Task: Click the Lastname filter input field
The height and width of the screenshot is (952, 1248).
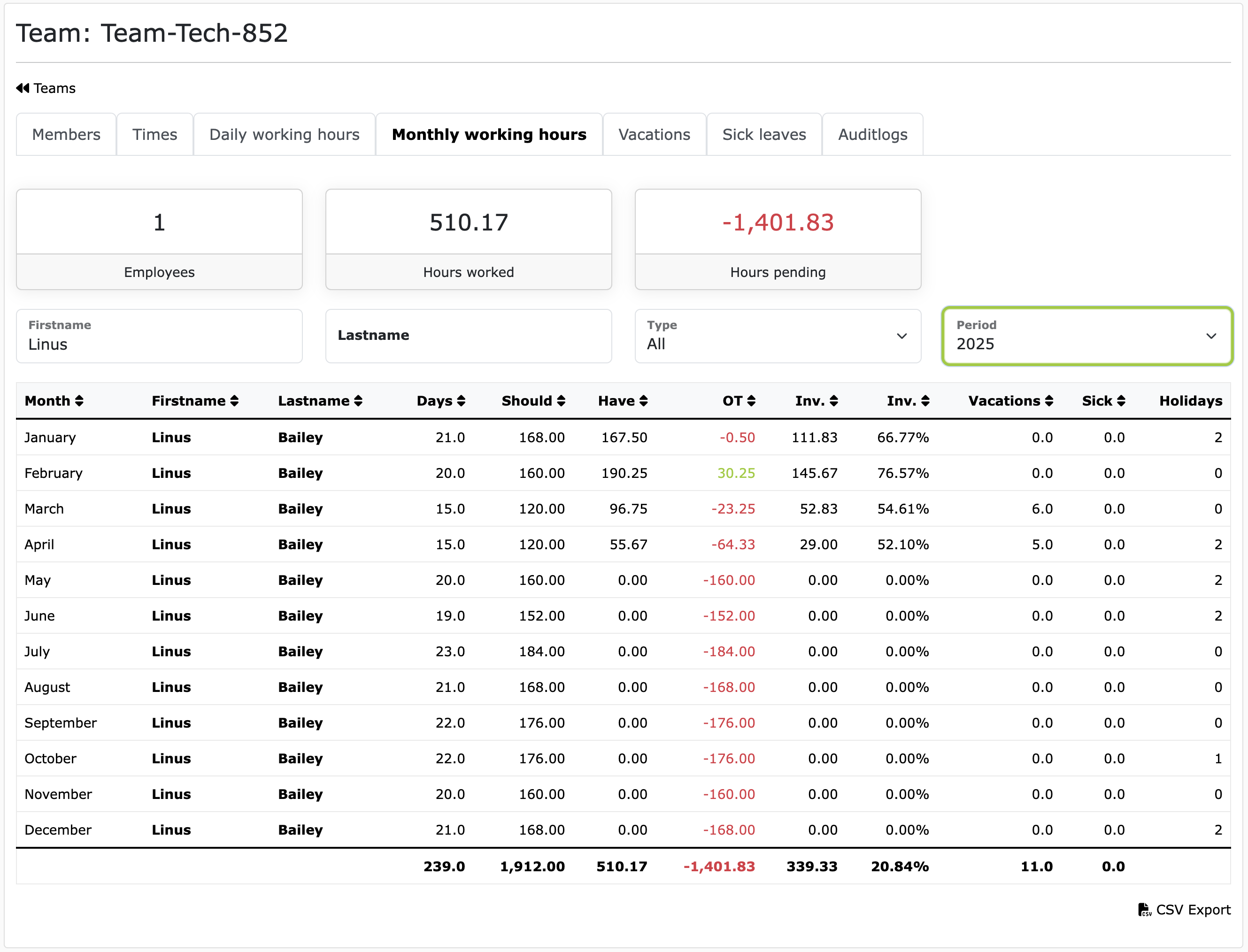Action: [x=468, y=336]
